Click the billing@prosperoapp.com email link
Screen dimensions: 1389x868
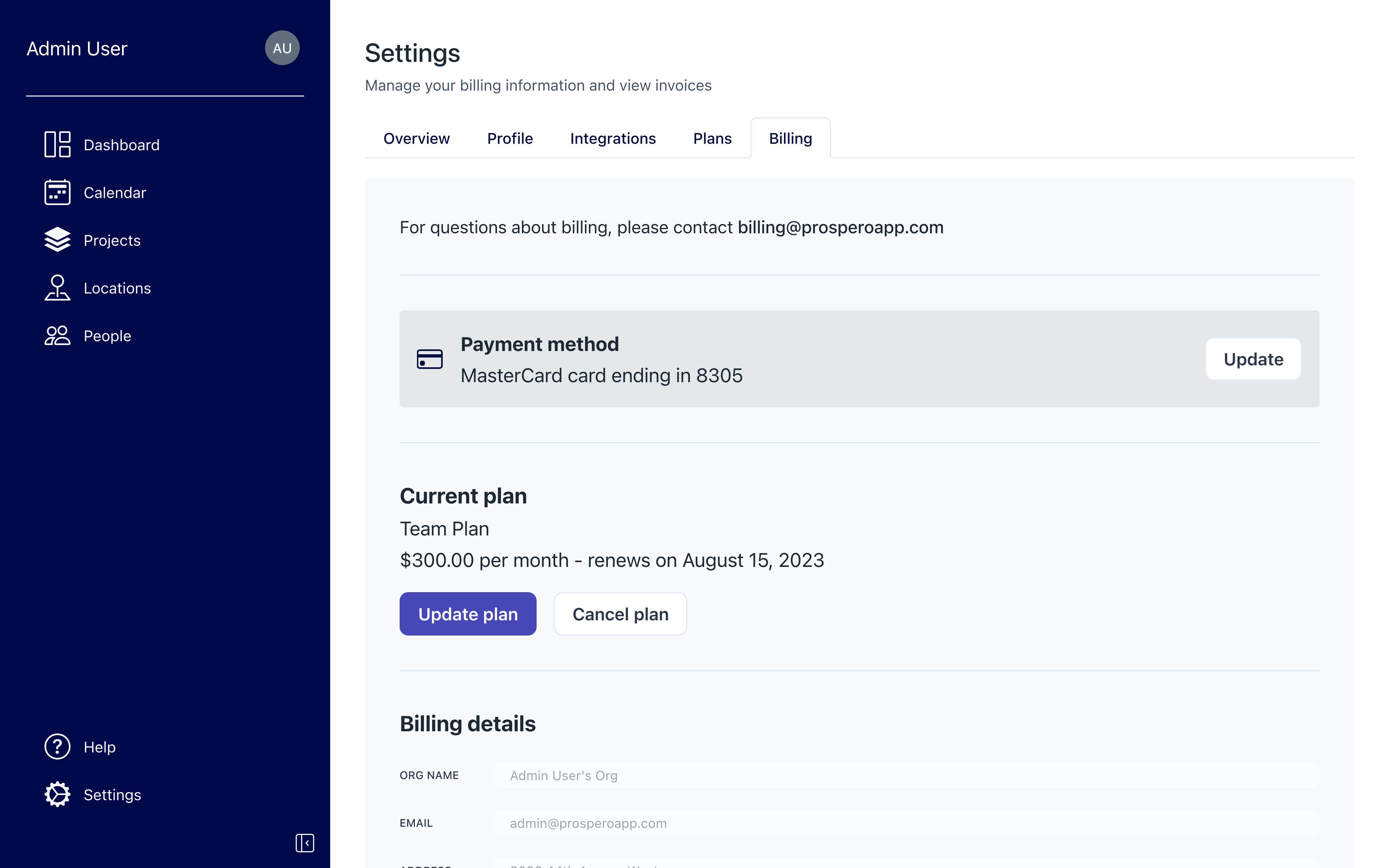[840, 227]
